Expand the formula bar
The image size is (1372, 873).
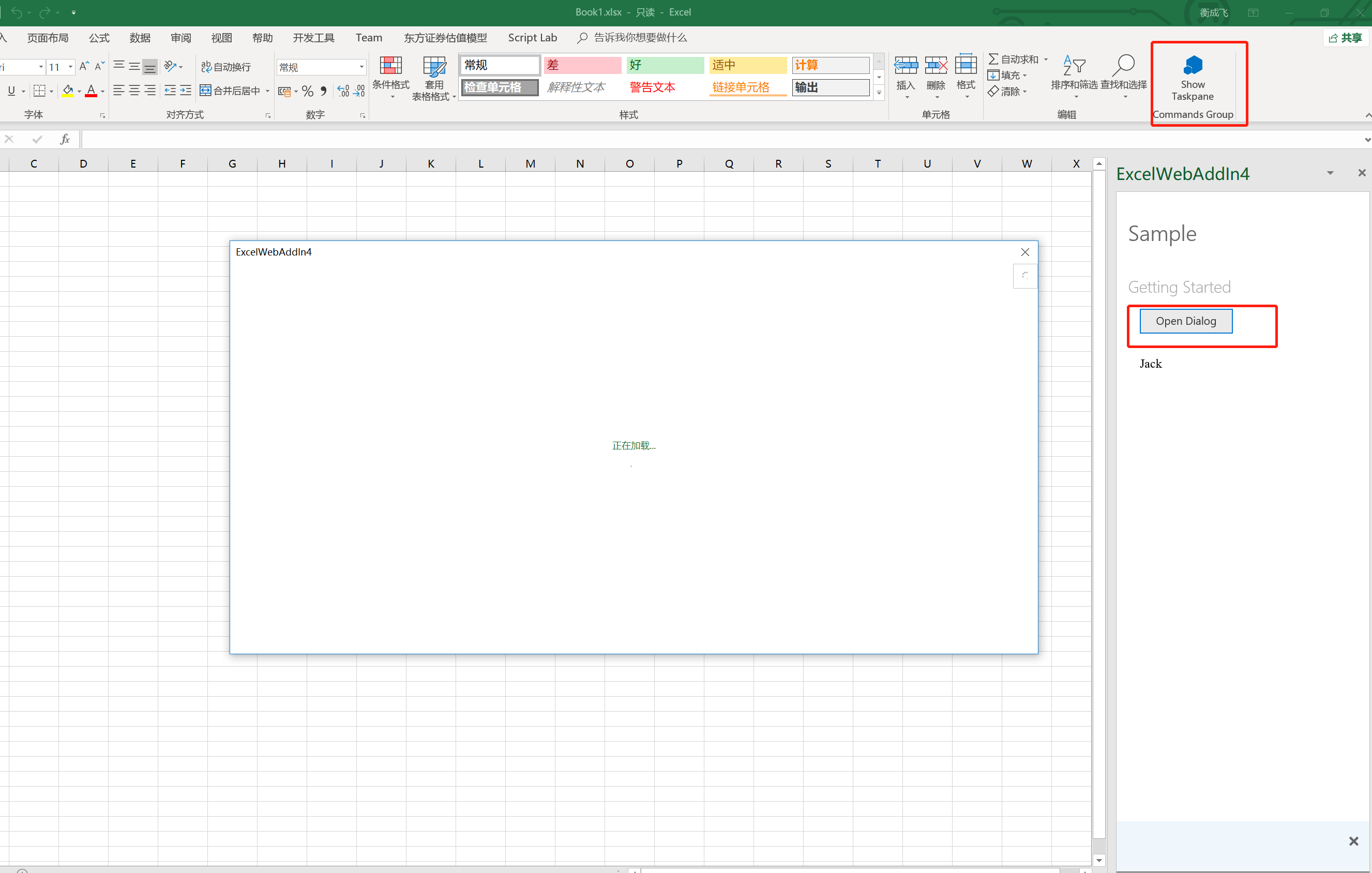1367,140
